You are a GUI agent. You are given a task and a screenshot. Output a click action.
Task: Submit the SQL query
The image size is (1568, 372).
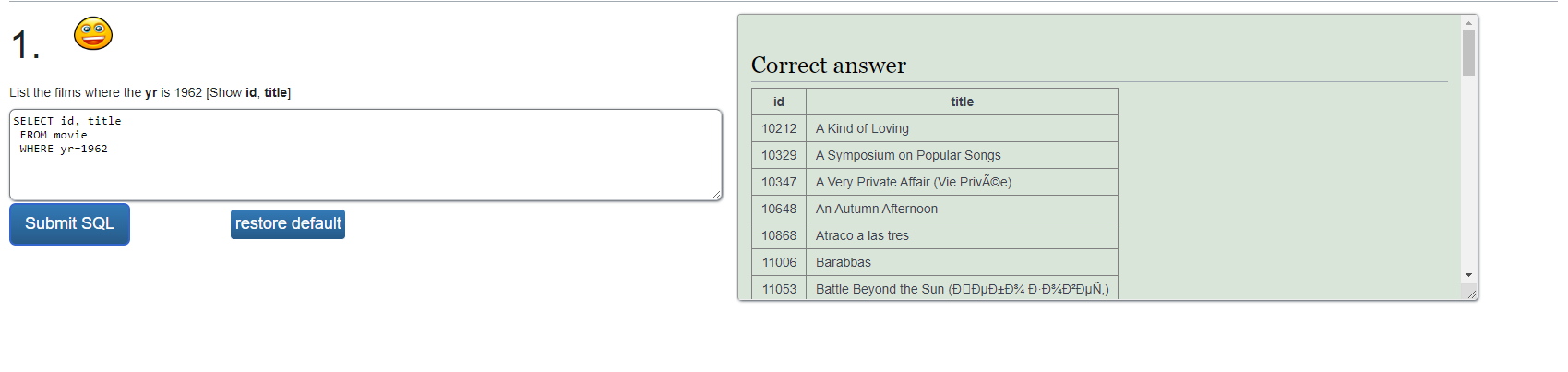(x=69, y=224)
